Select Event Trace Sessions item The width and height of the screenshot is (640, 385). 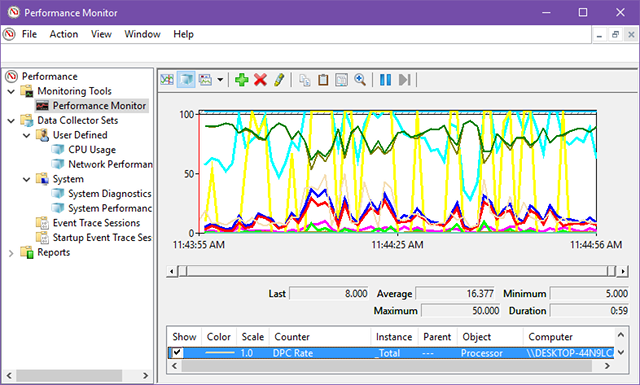pos(96,223)
